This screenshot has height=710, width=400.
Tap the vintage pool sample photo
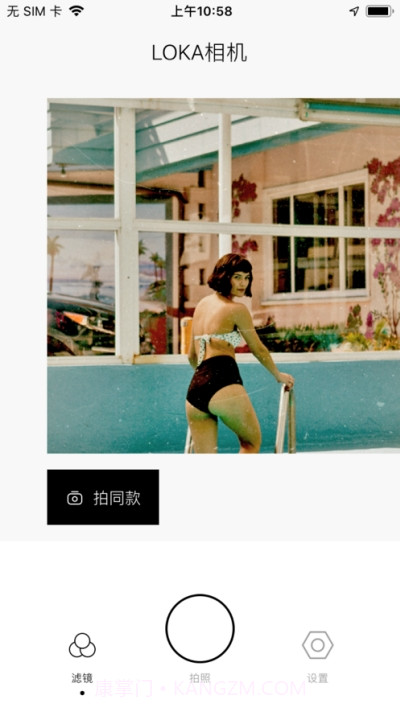[223, 276]
